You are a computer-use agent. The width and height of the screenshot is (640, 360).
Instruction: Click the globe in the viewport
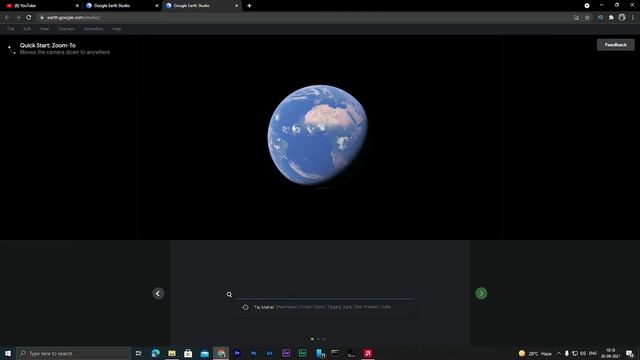(318, 135)
